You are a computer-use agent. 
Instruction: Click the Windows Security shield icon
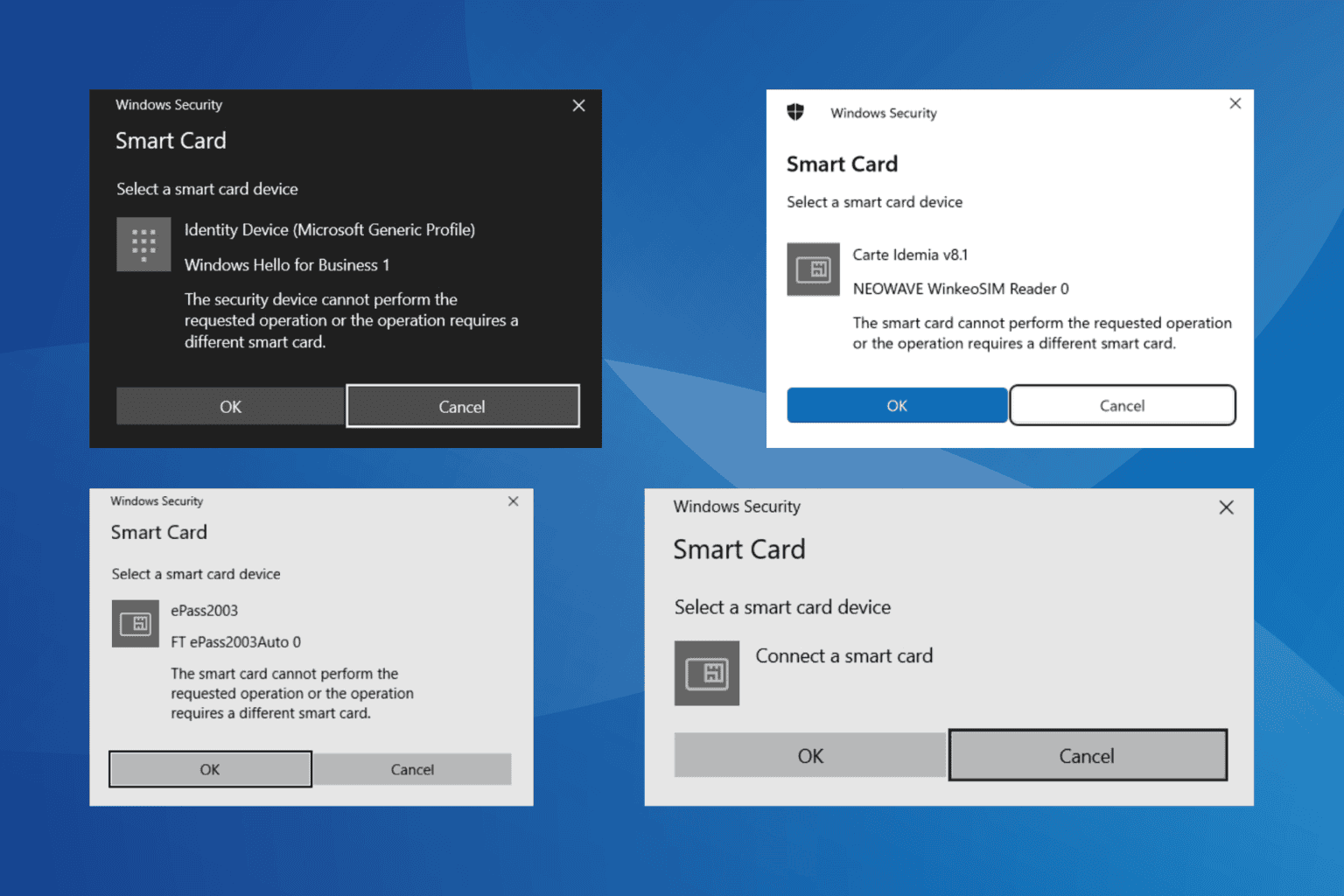pos(795,113)
